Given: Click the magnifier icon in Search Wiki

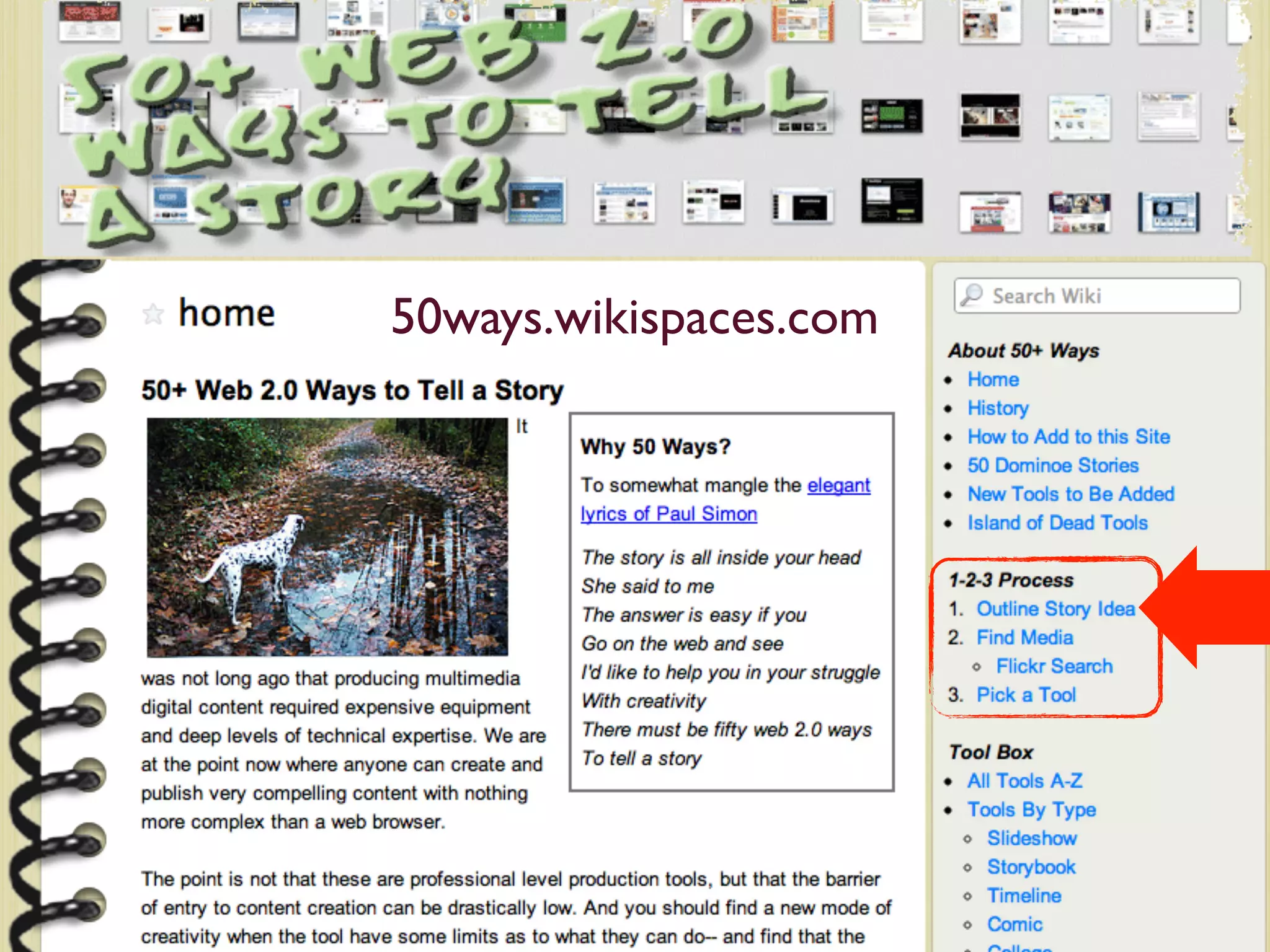Looking at the screenshot, I should 972,295.
